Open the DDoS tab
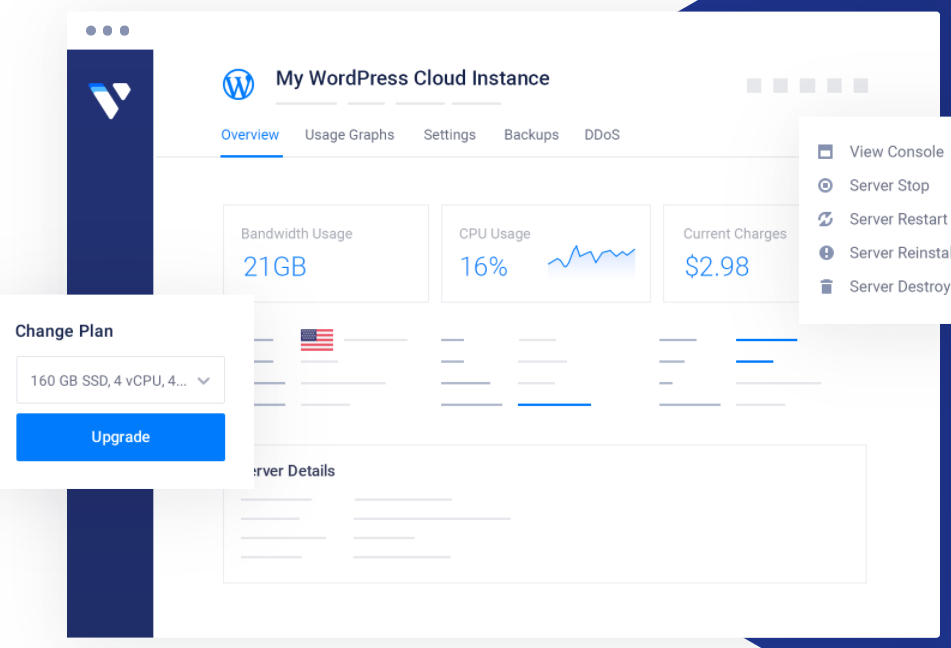 click(x=602, y=135)
